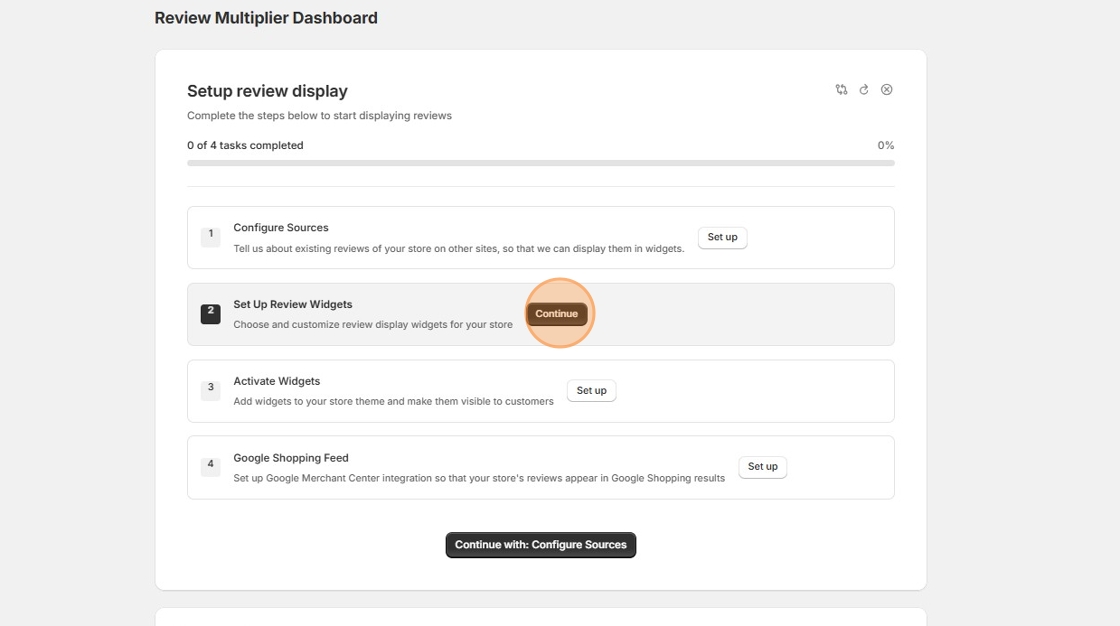Click the 'Setup review display' card title
Image resolution: width=1120 pixels, height=626 pixels.
pos(267,91)
